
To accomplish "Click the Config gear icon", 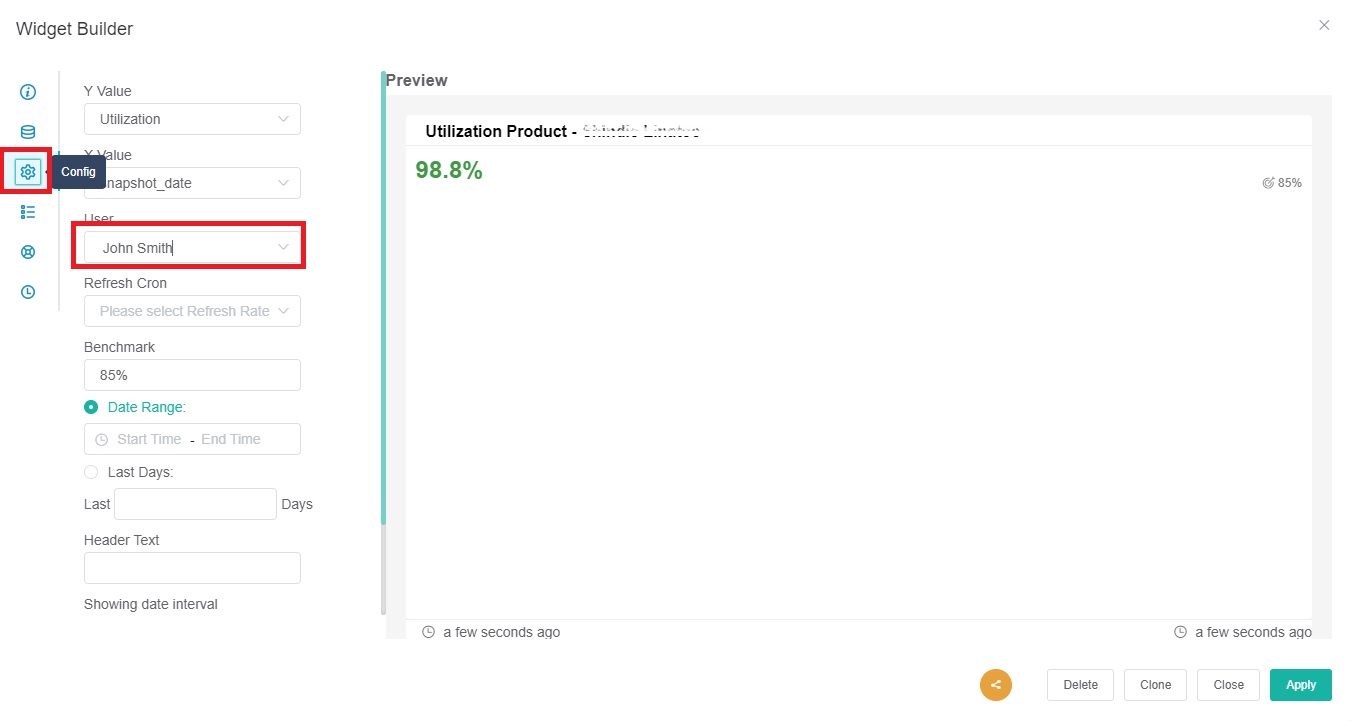I will pyautogui.click(x=28, y=172).
